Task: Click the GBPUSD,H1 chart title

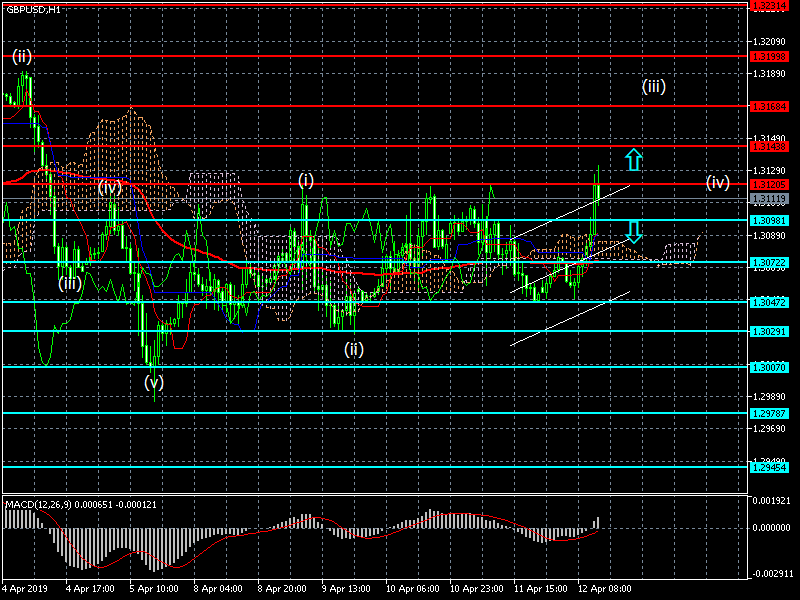Action: click(x=32, y=9)
